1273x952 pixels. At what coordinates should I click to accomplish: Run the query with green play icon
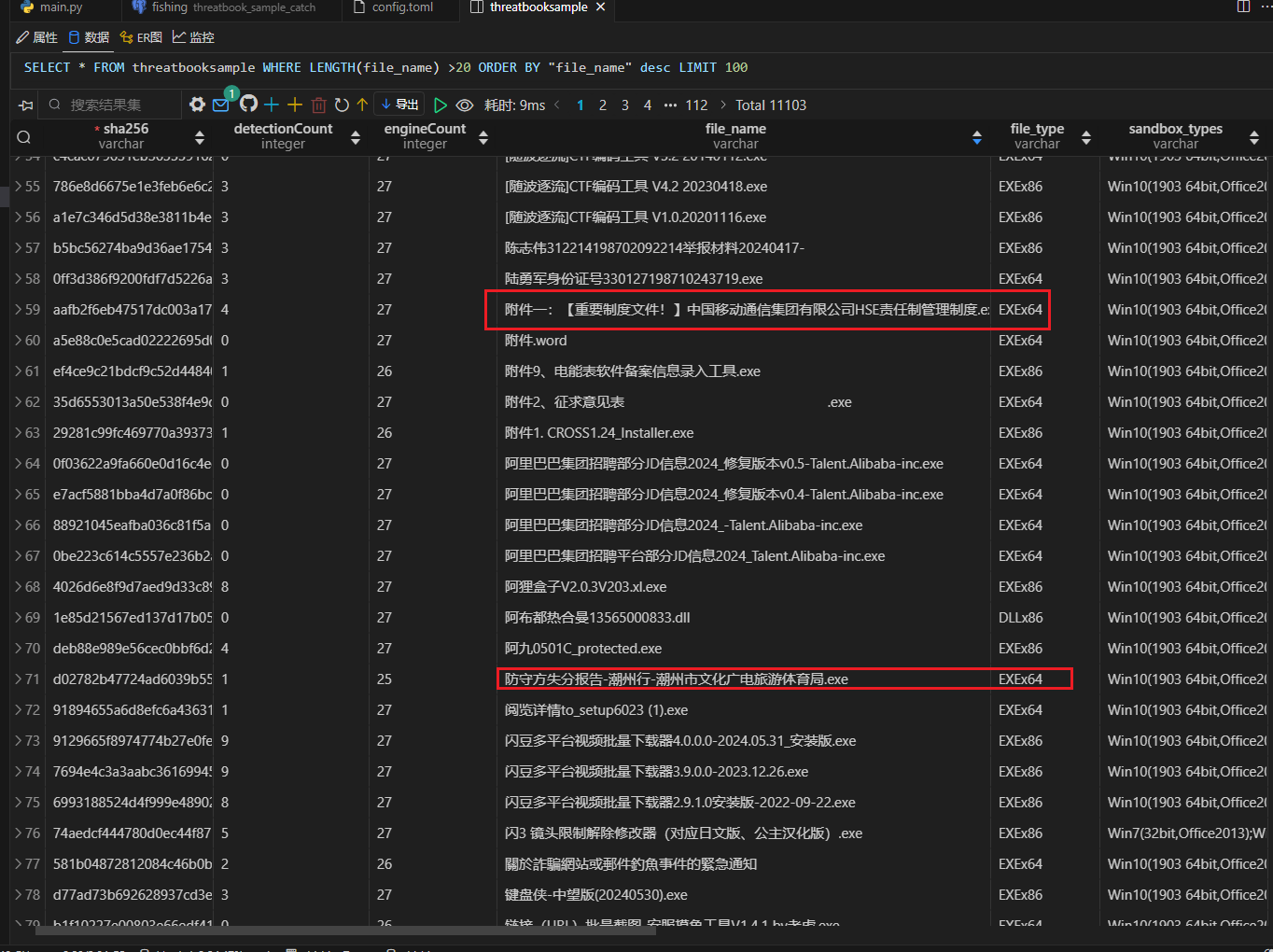tap(441, 105)
